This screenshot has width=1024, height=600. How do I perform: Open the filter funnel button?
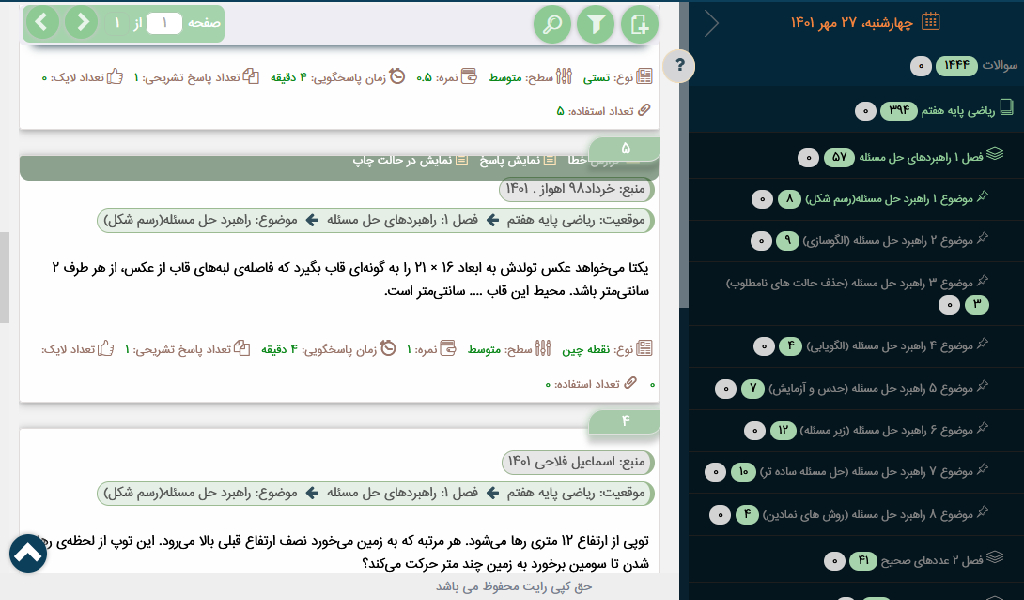pos(596,25)
